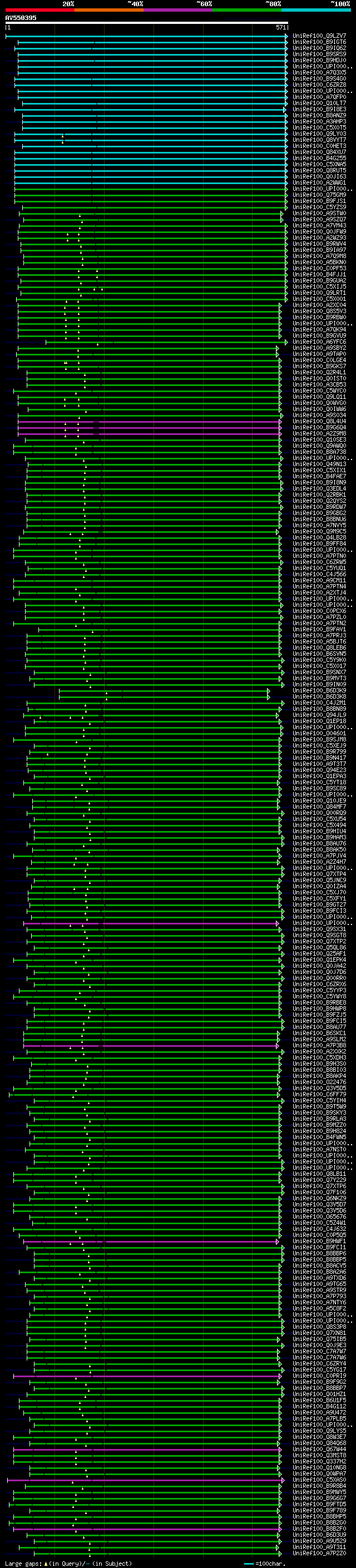The image size is (356, 1568).
Task: Select the label UniRef100_Q7XTP4
Action: tap(319, 874)
